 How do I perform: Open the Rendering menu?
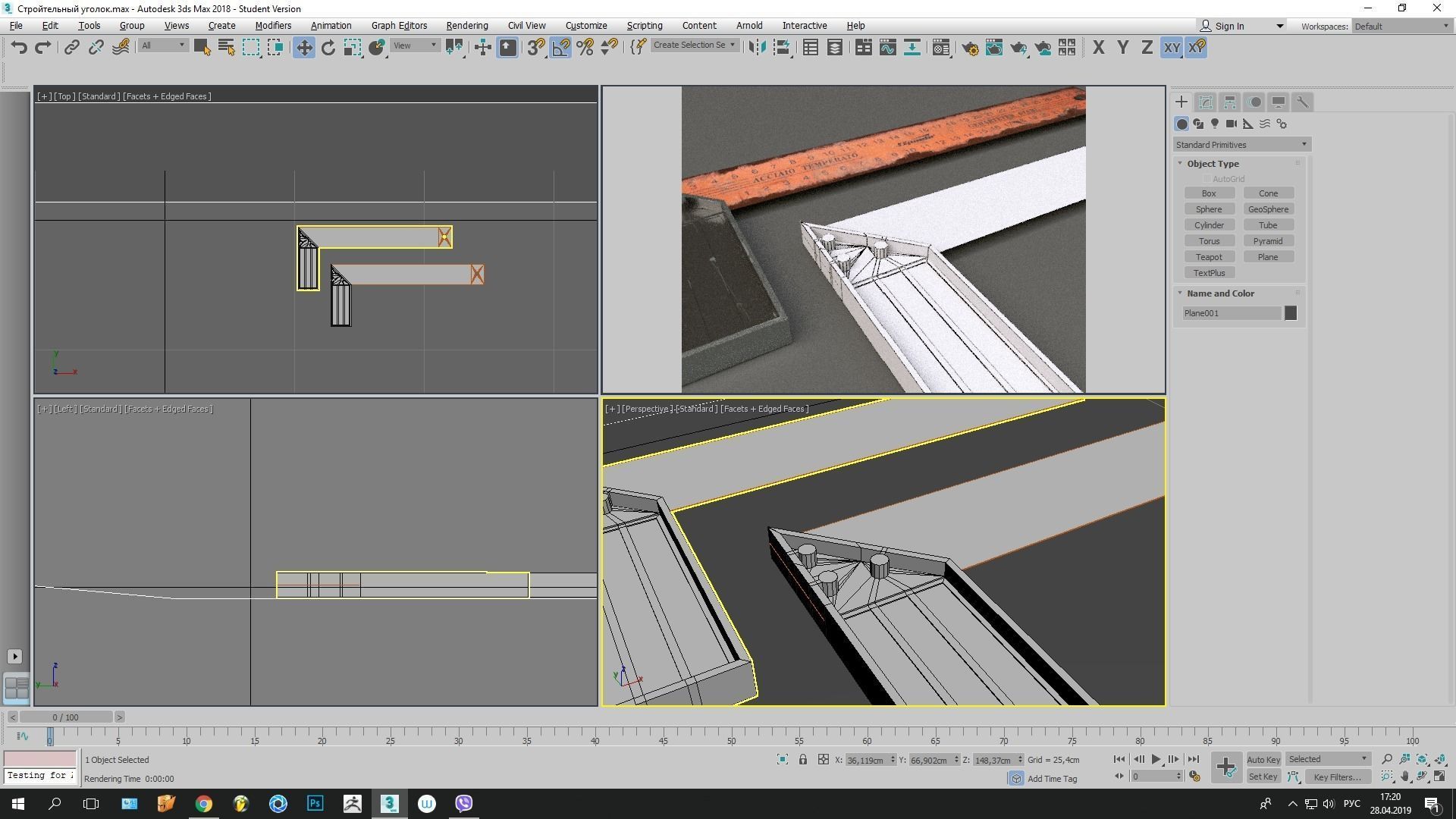[x=466, y=26]
